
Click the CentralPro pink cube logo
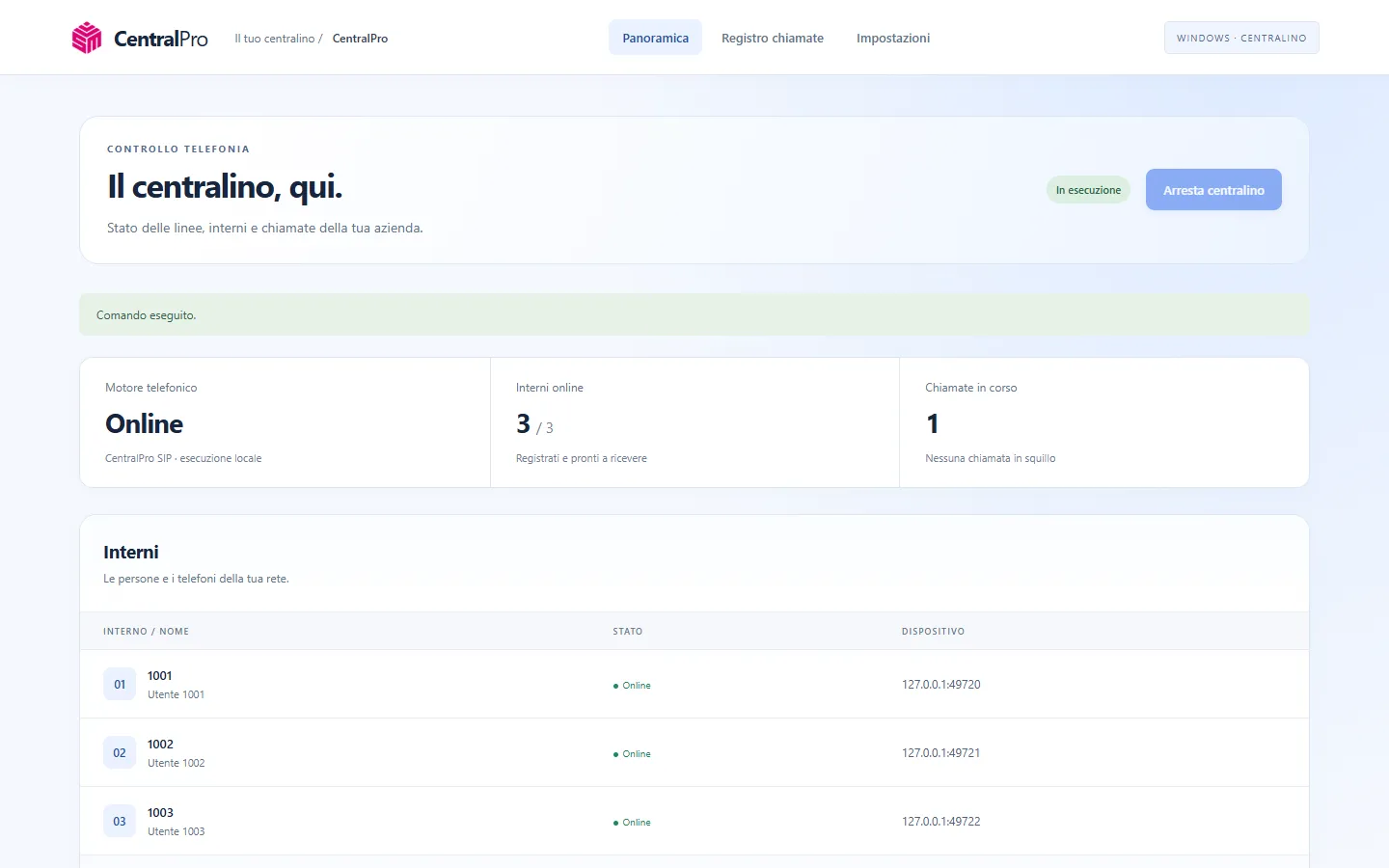click(x=87, y=38)
